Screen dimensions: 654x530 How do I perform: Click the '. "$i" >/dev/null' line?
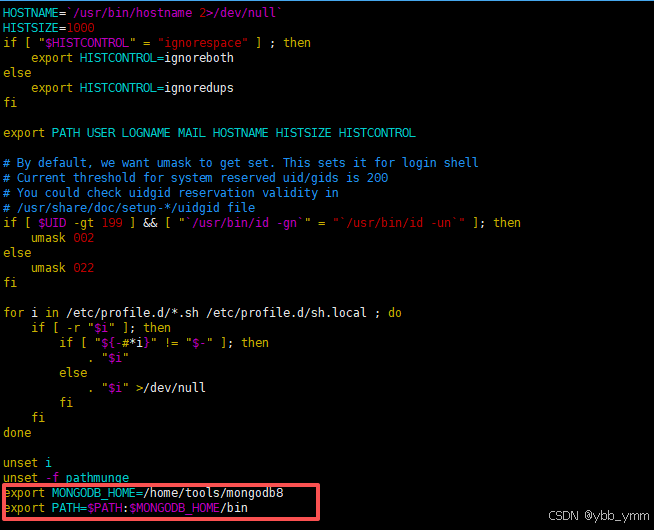[x=147, y=388]
